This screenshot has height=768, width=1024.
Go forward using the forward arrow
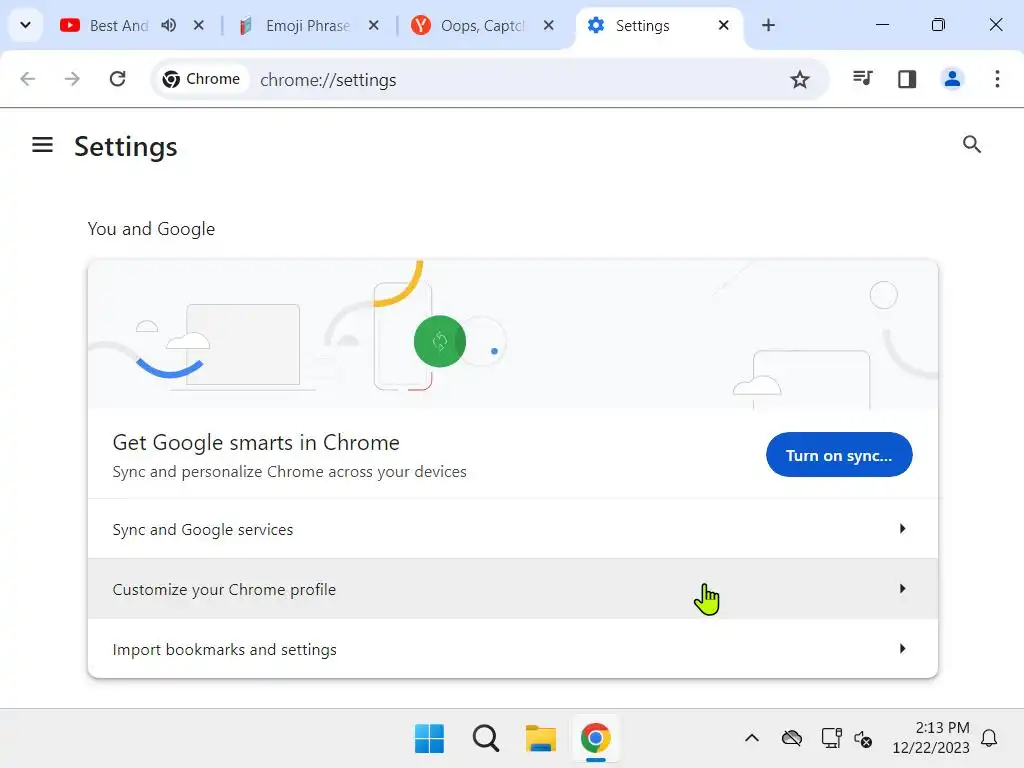click(x=72, y=79)
